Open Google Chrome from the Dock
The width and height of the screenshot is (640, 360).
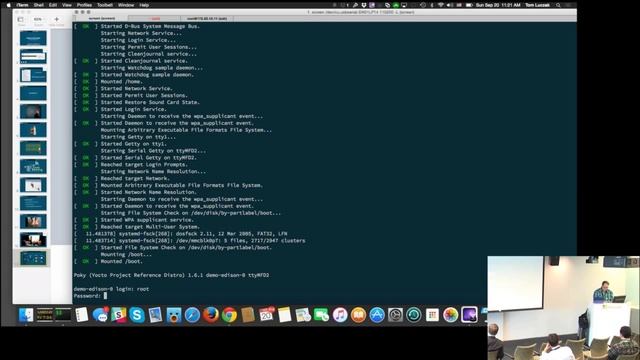tap(229, 315)
